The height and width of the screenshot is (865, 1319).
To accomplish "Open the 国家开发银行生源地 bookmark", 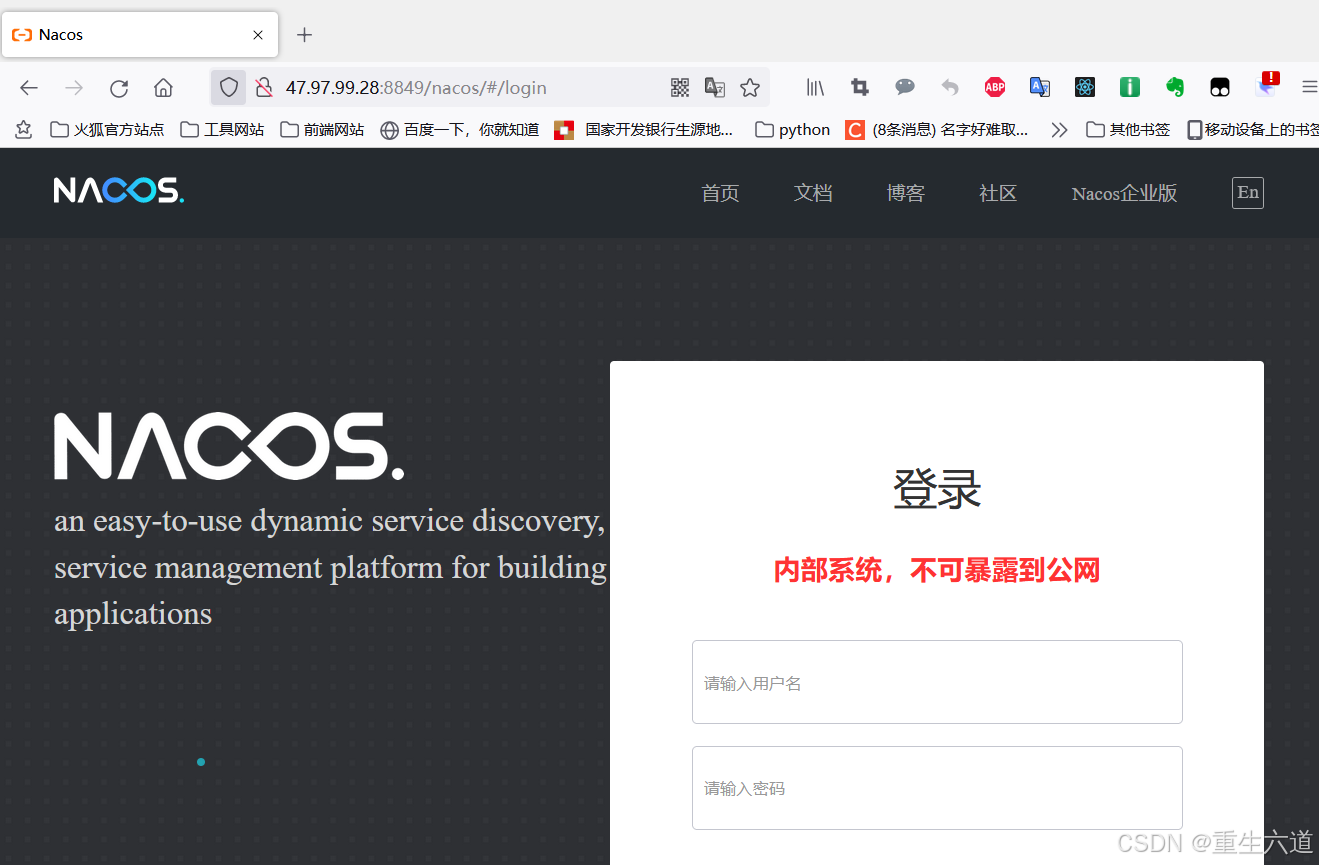I will 644,129.
